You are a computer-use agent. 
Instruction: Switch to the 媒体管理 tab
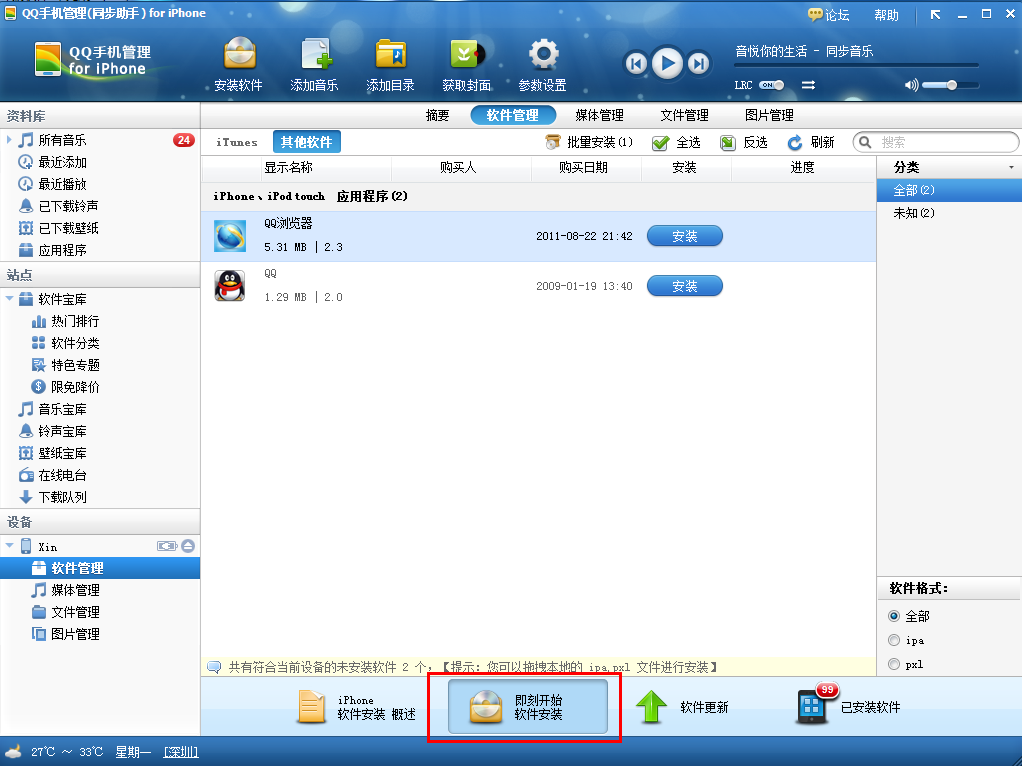coord(599,115)
